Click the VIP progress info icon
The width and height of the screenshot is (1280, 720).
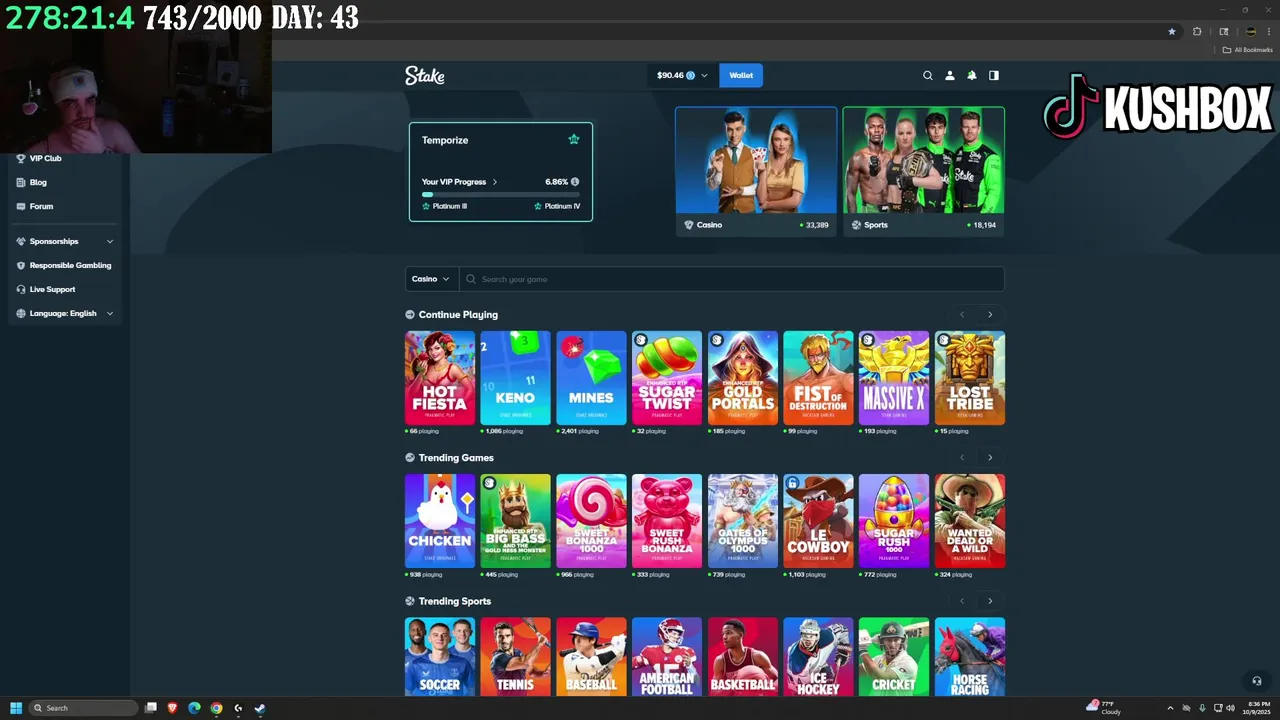(574, 182)
